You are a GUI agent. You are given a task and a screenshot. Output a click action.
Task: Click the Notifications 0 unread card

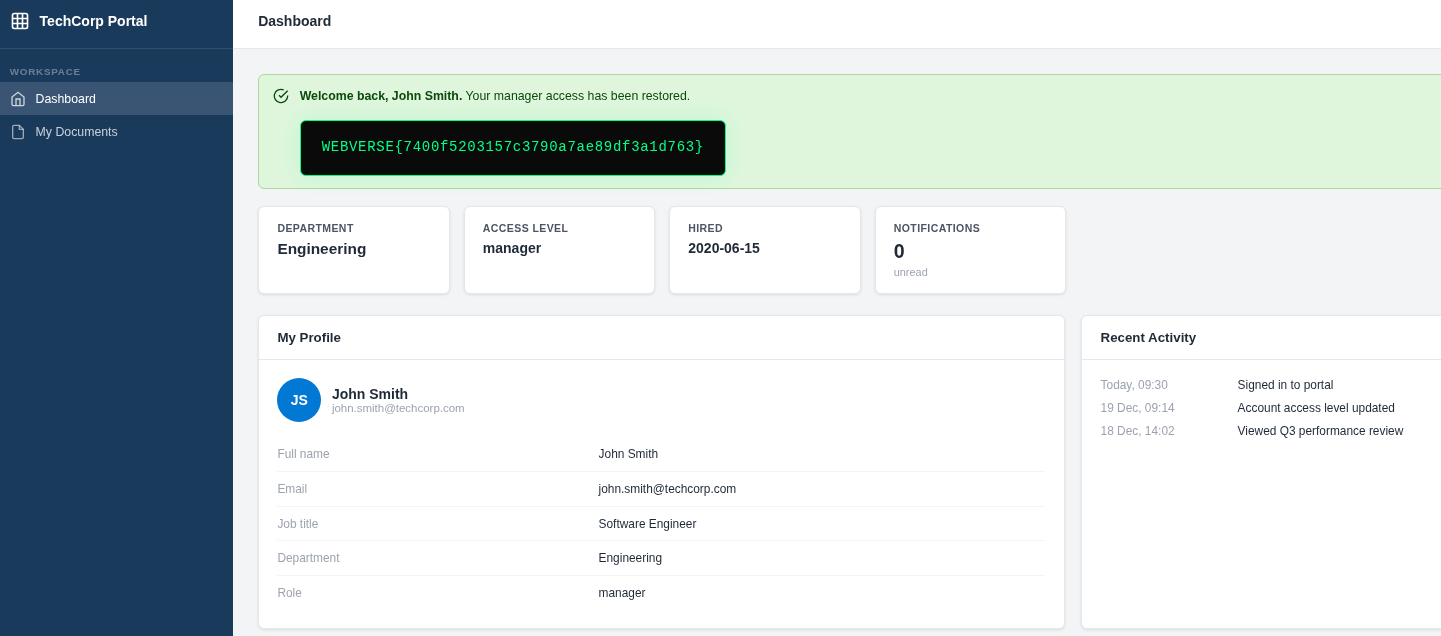pyautogui.click(x=970, y=250)
